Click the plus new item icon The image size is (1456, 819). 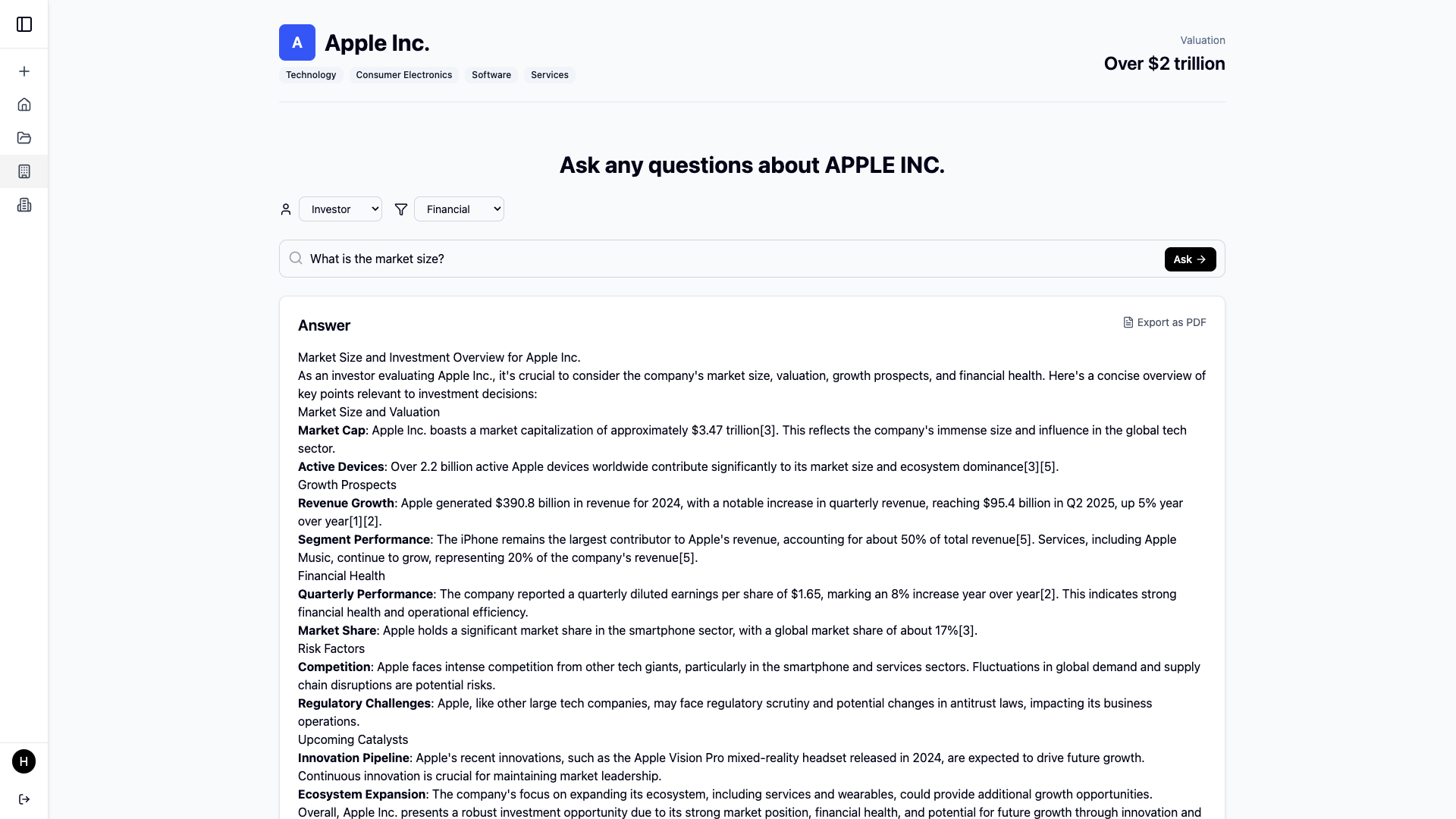(24, 71)
